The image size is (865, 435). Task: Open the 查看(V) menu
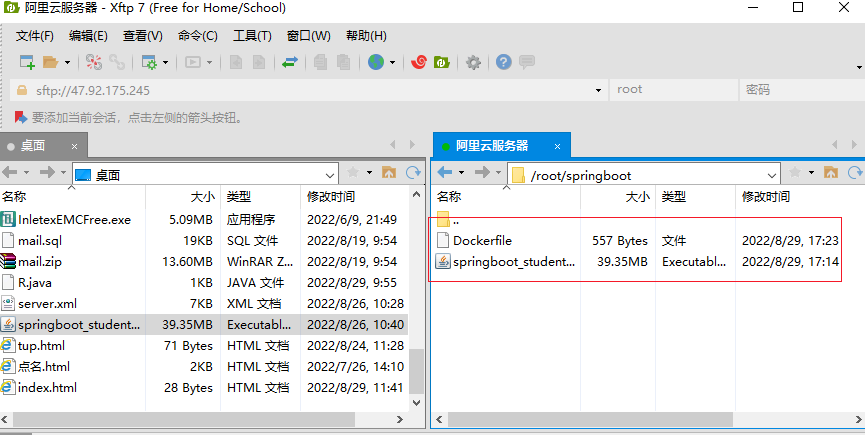[x=143, y=36]
